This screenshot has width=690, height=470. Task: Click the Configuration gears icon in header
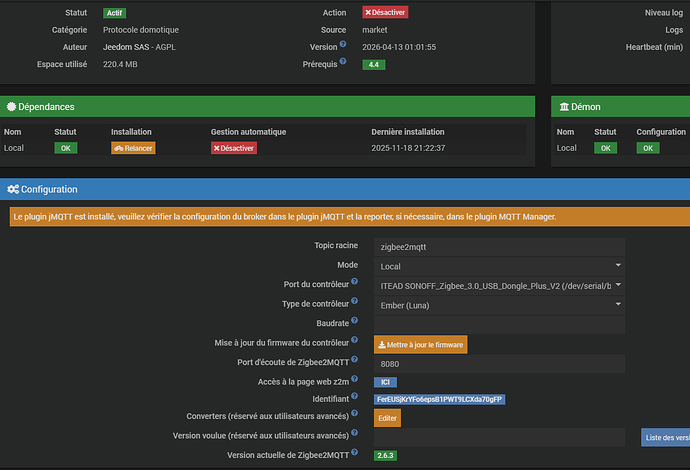point(13,189)
